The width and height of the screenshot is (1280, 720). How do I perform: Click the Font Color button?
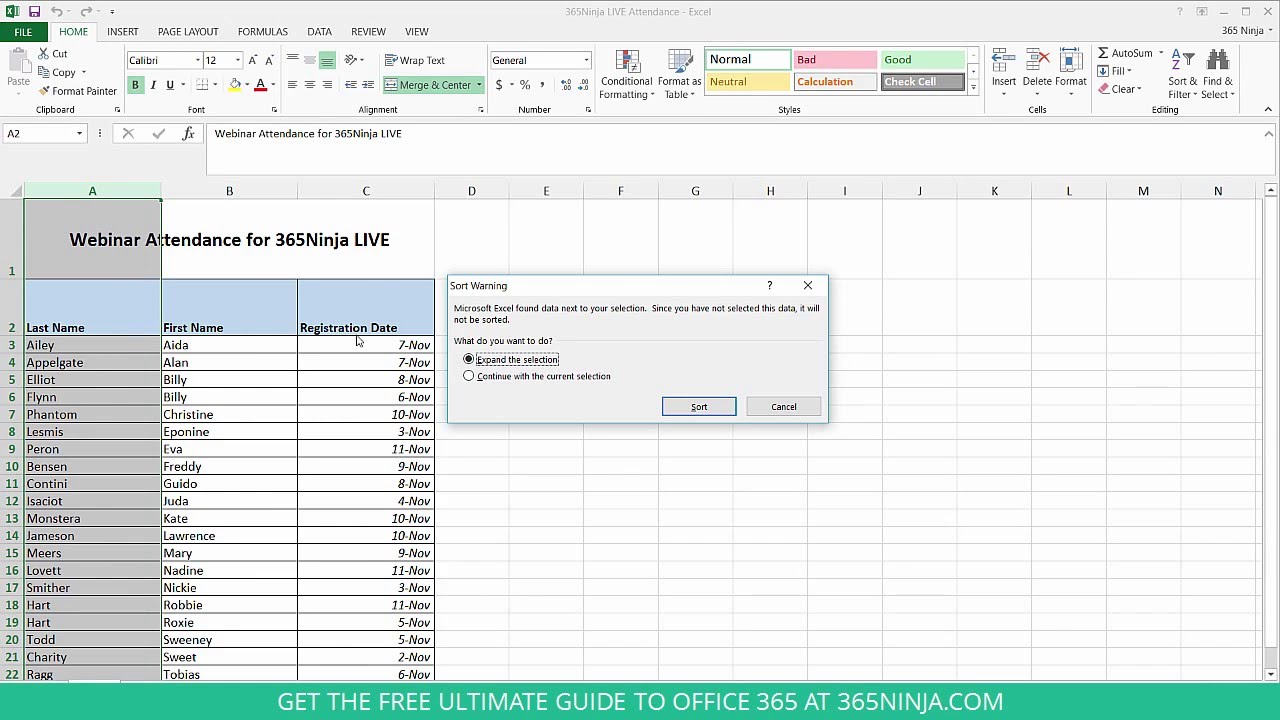pyautogui.click(x=260, y=85)
